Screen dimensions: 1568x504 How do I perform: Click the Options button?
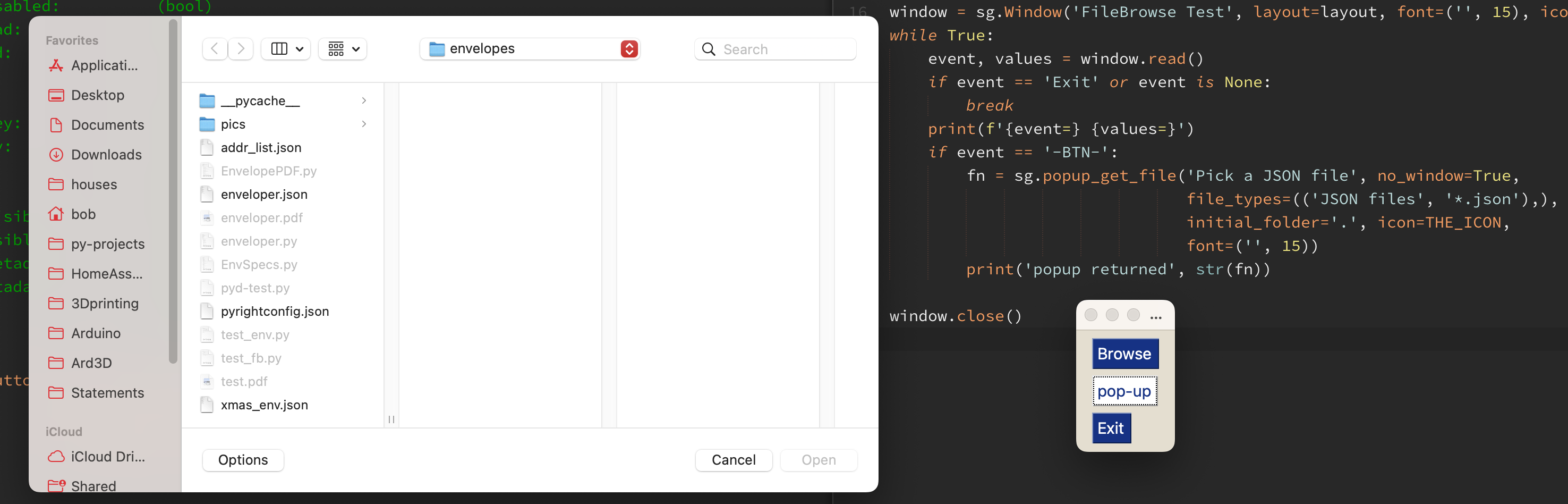[x=242, y=459]
